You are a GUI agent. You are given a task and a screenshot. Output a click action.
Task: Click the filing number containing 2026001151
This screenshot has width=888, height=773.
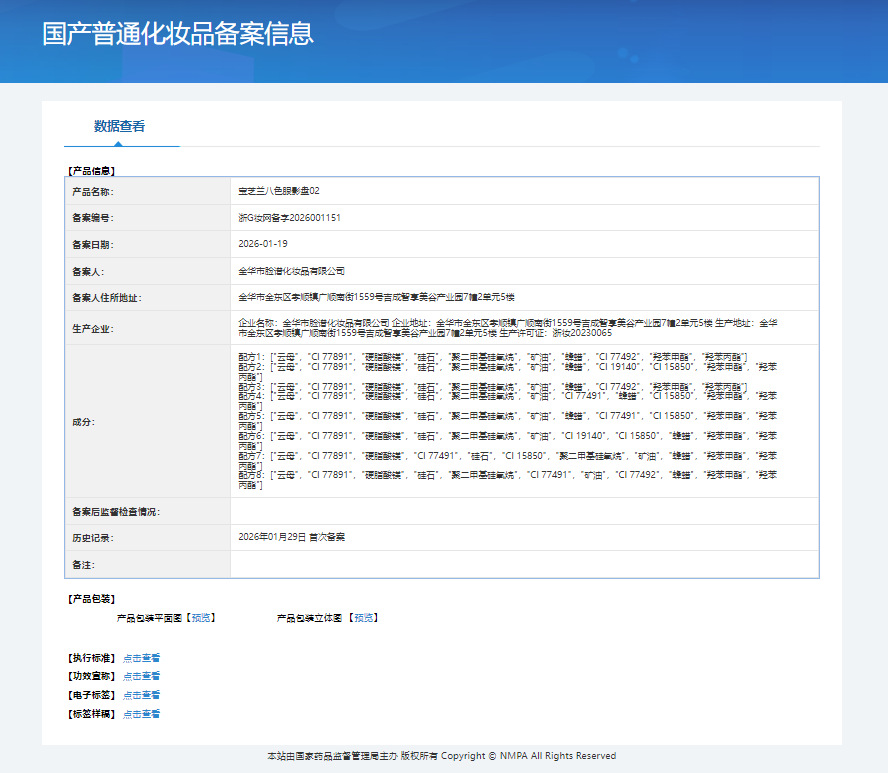coord(289,217)
